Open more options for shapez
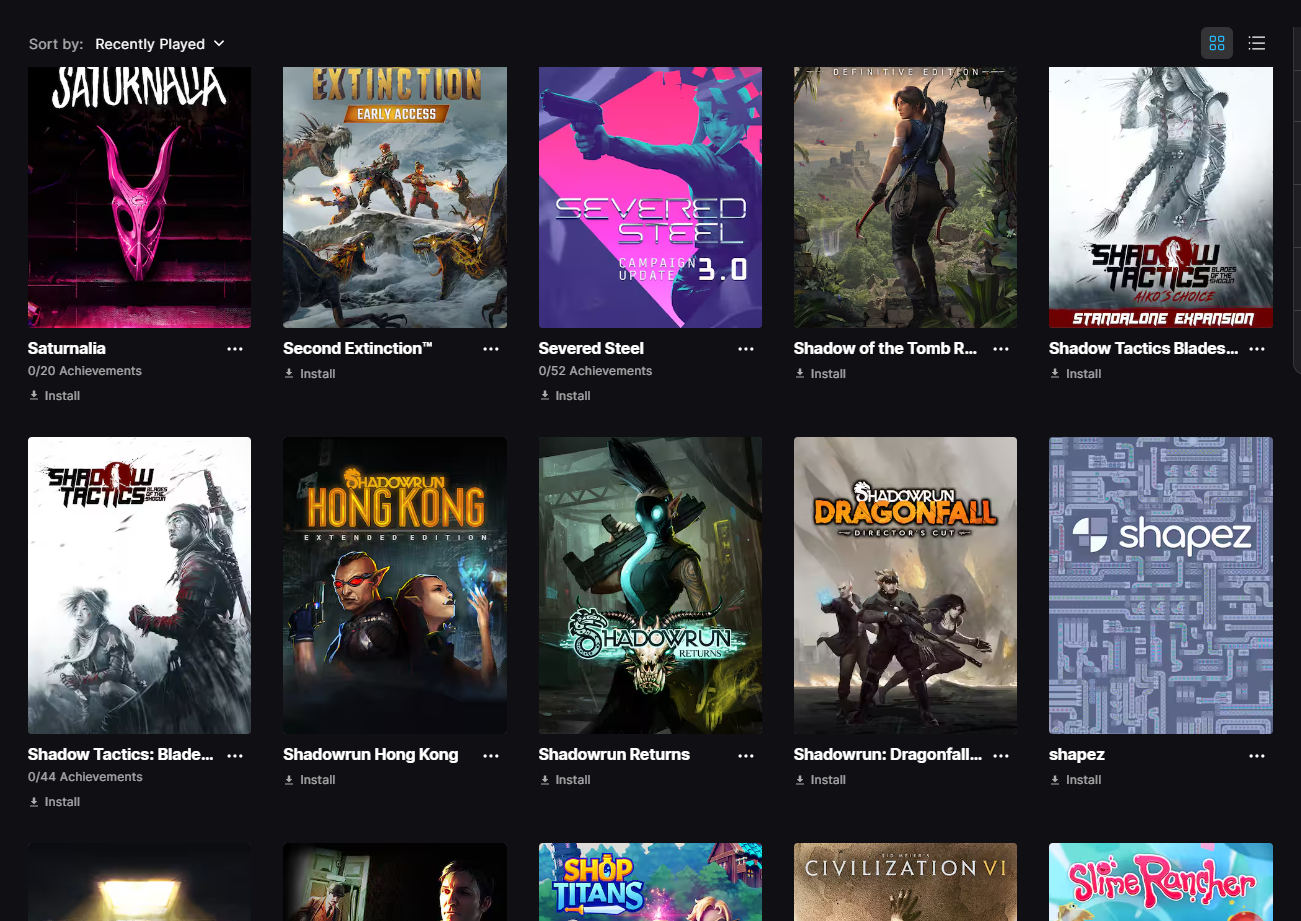This screenshot has width=1301, height=921. (x=1257, y=755)
